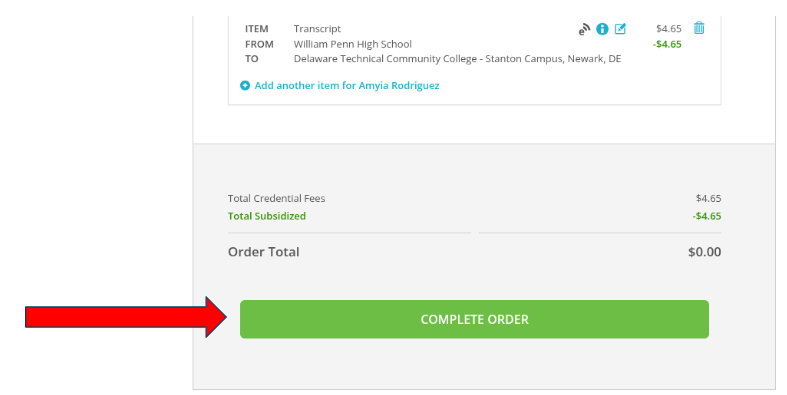Add another item for Amyia Rodriguez
This screenshot has height=395, width=787.
click(346, 85)
